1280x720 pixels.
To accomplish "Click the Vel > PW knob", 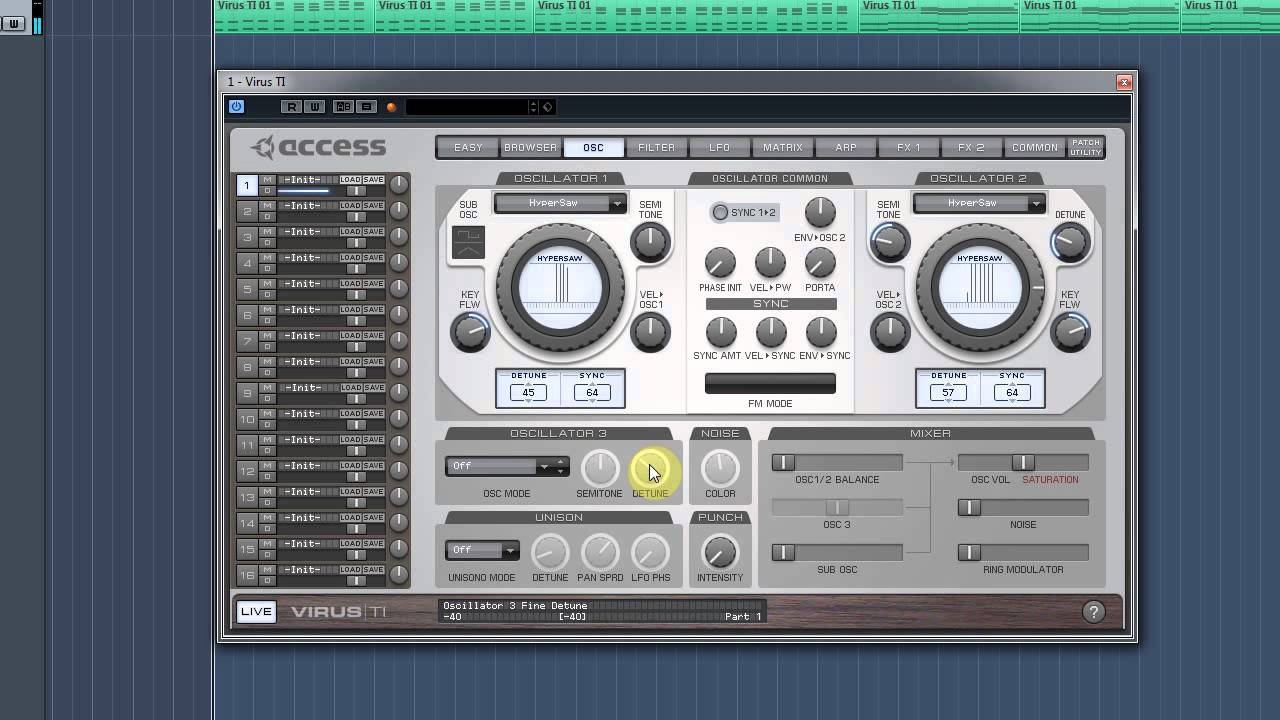I will (x=770, y=263).
